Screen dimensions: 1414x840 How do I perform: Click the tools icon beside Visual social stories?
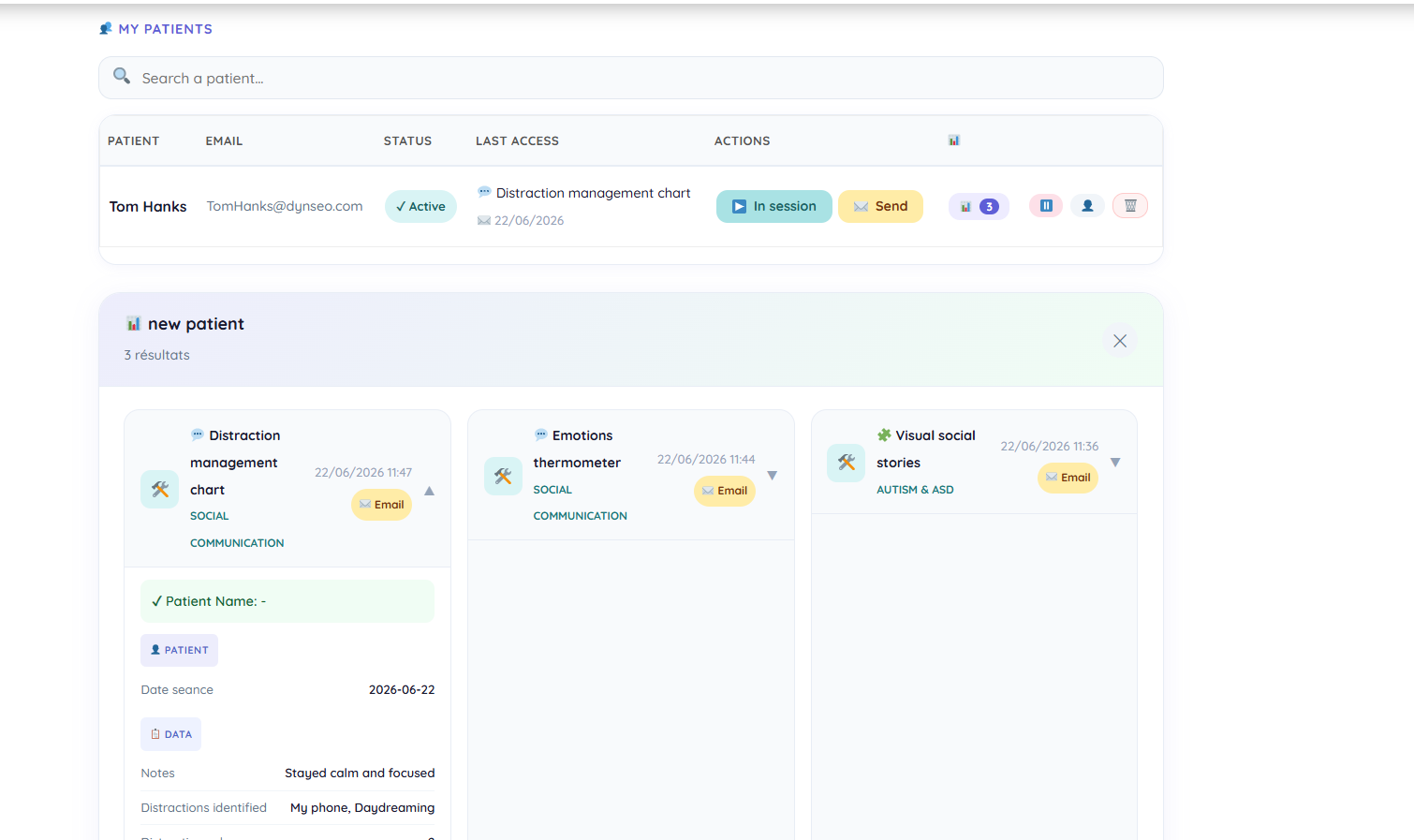pos(847,463)
